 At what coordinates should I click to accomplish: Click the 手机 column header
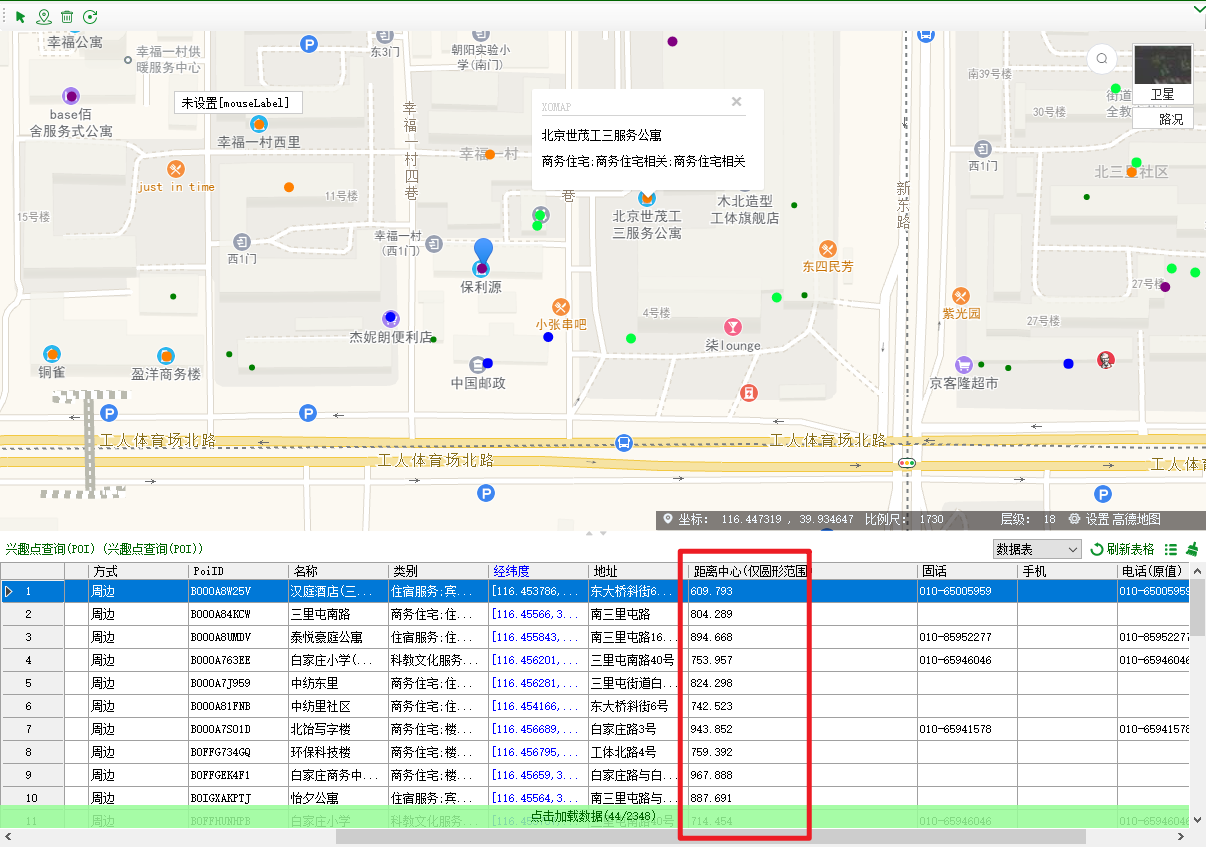point(1068,571)
